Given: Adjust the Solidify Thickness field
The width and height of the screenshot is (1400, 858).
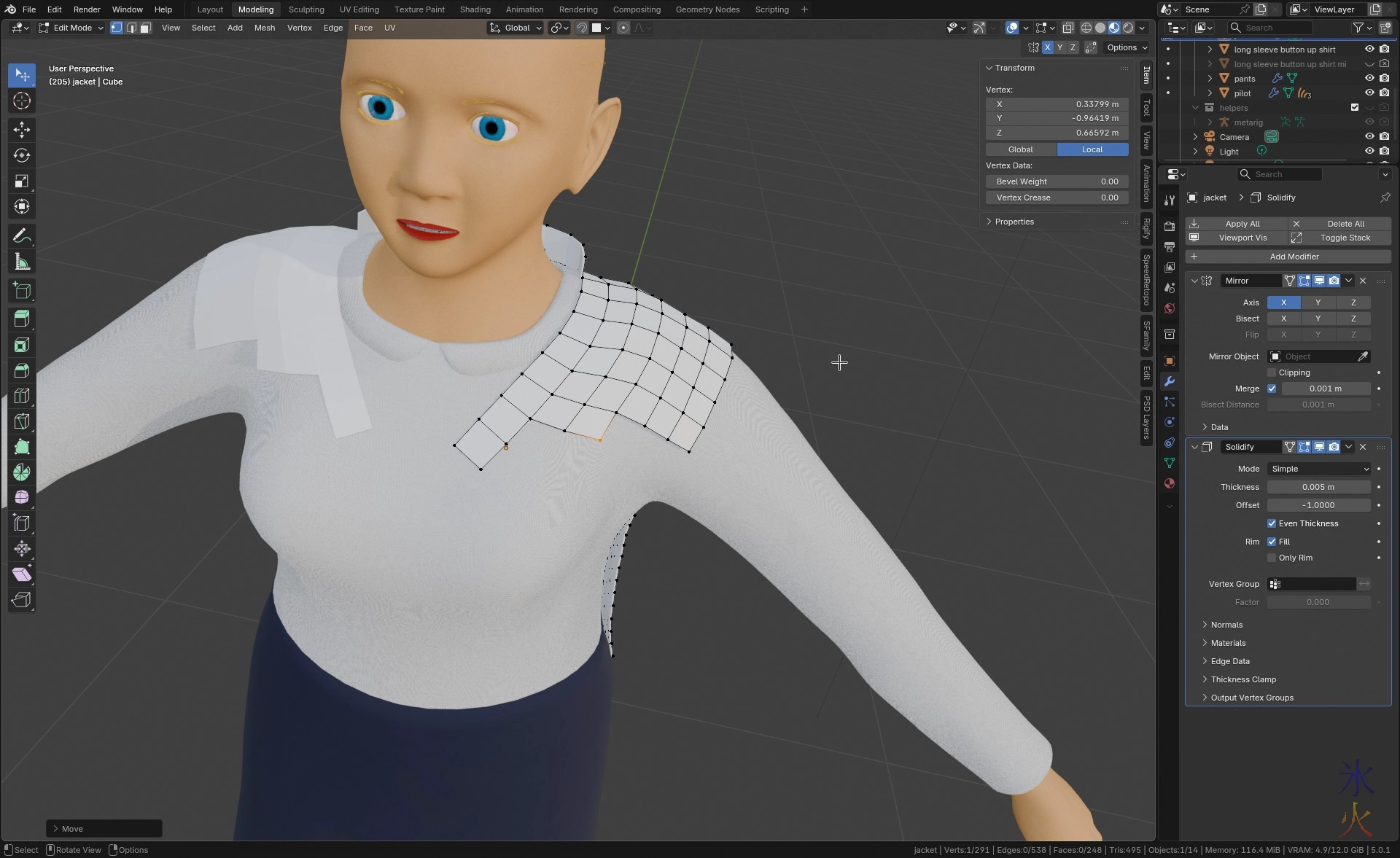Looking at the screenshot, I should click(x=1318, y=487).
